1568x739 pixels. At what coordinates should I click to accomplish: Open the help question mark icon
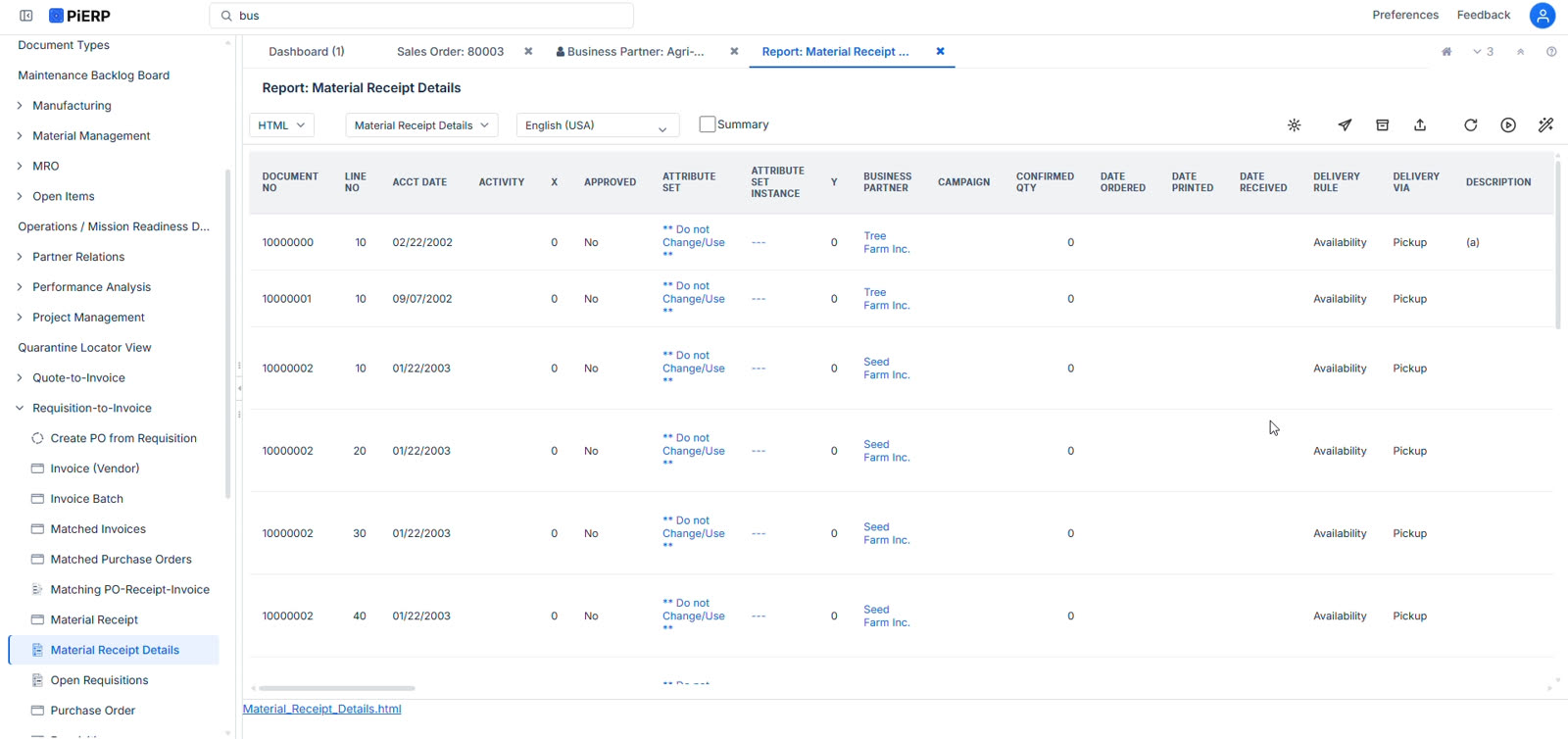click(x=1551, y=52)
